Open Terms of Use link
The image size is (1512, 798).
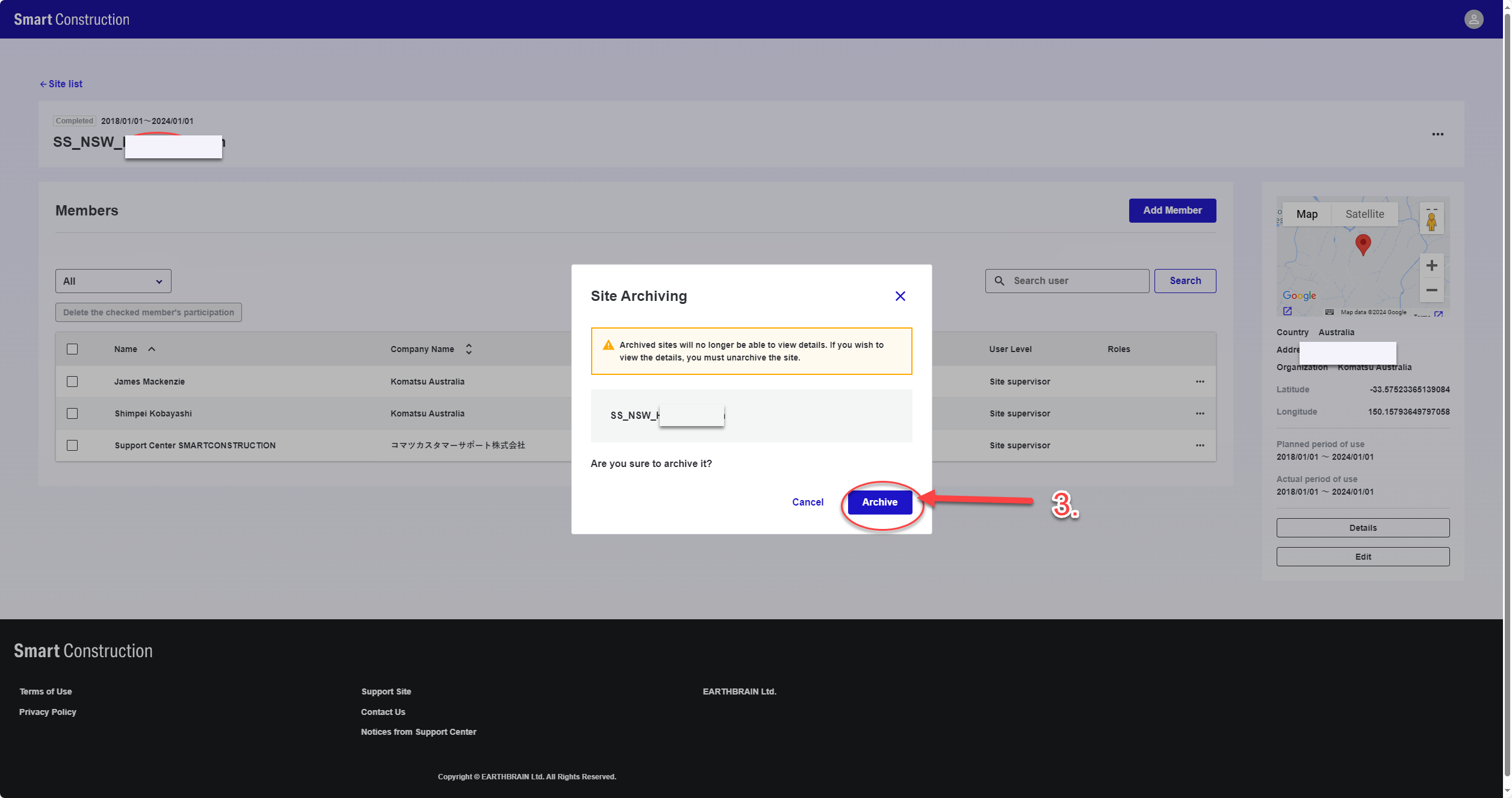pos(46,691)
